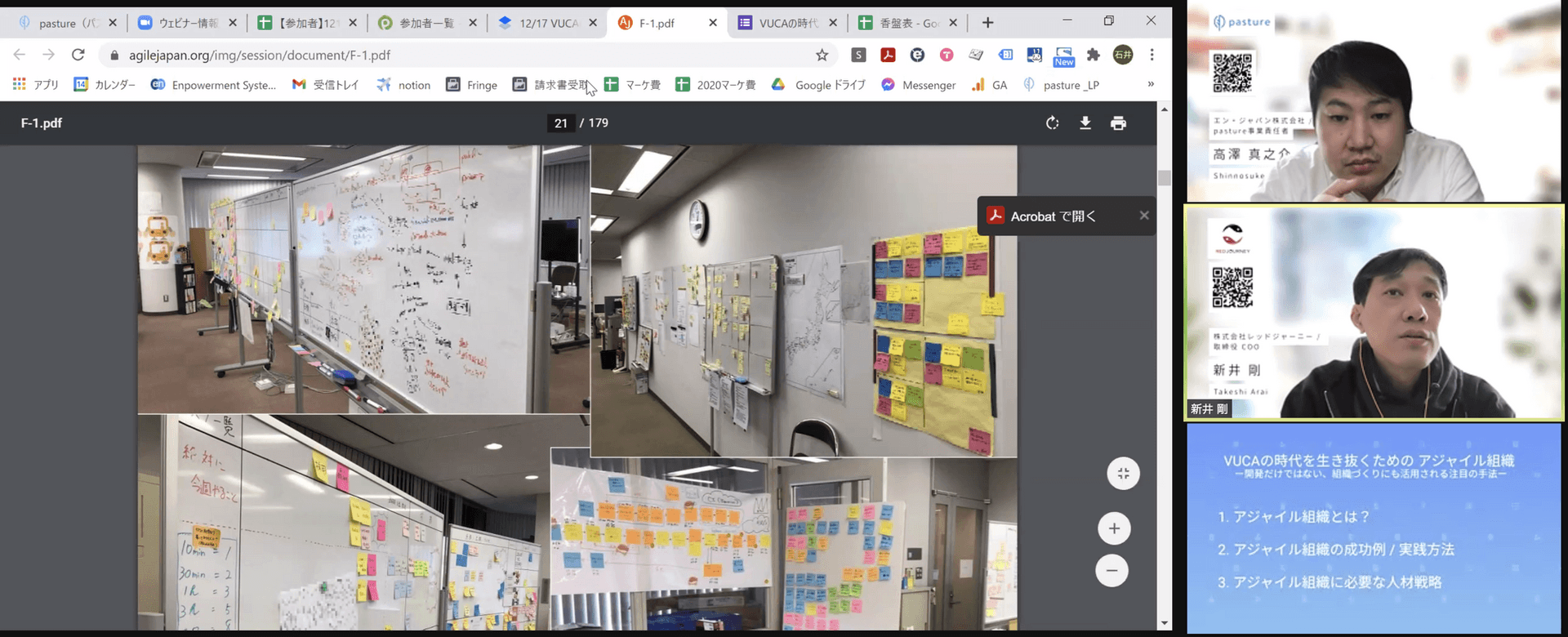Bookmark this page with star icon

pos(822,55)
